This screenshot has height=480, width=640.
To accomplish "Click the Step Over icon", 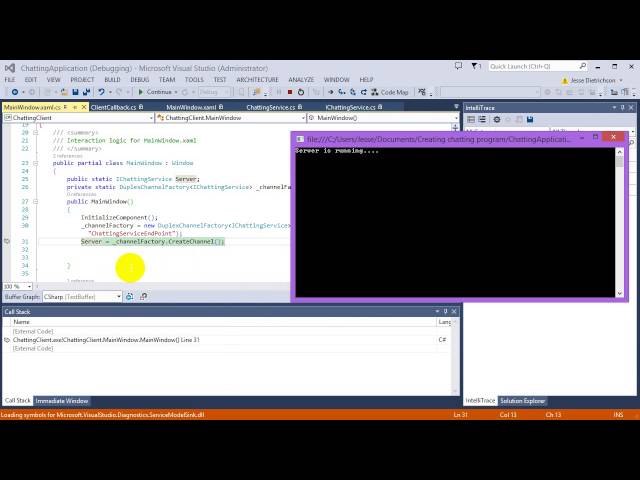I will [353, 92].
